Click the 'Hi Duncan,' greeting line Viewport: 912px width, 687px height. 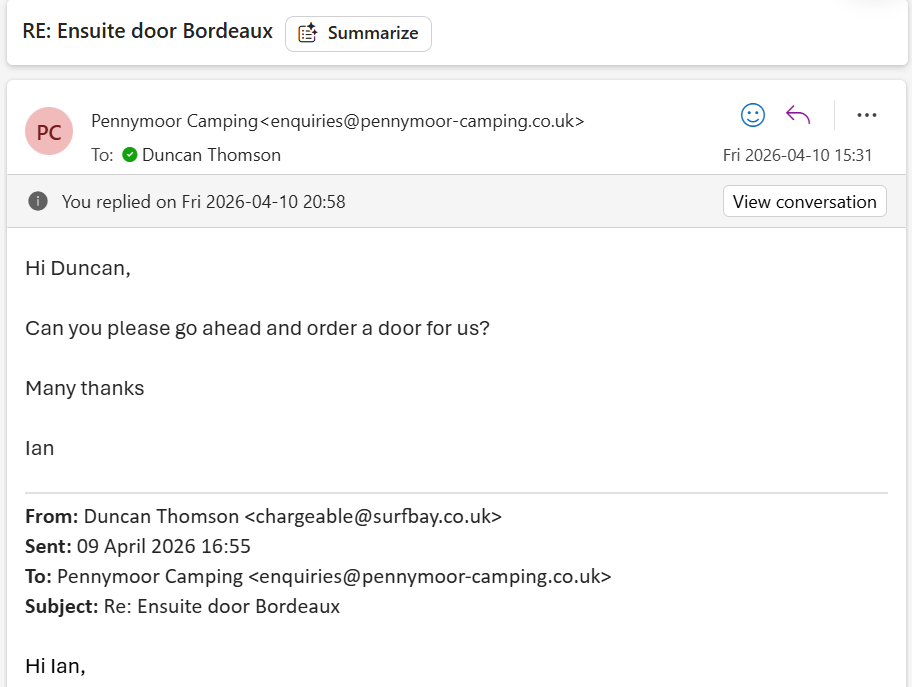point(78,268)
